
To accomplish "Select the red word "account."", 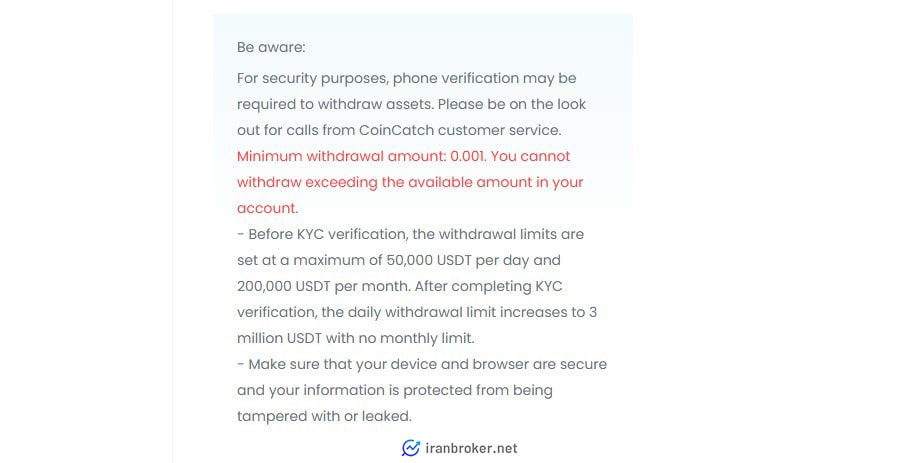I will point(267,208).
